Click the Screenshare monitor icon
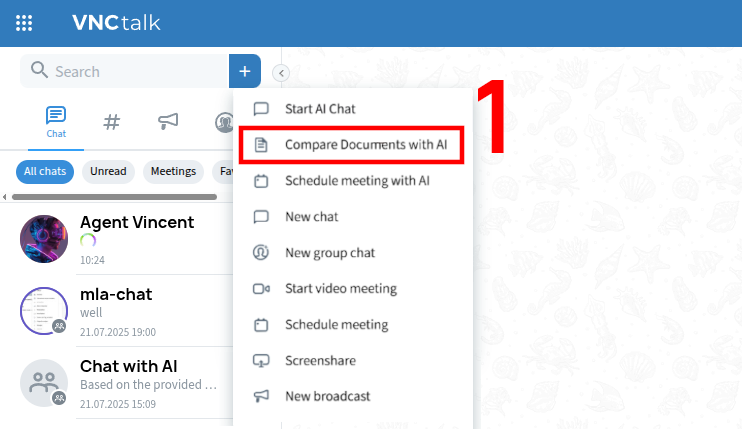 coord(262,361)
